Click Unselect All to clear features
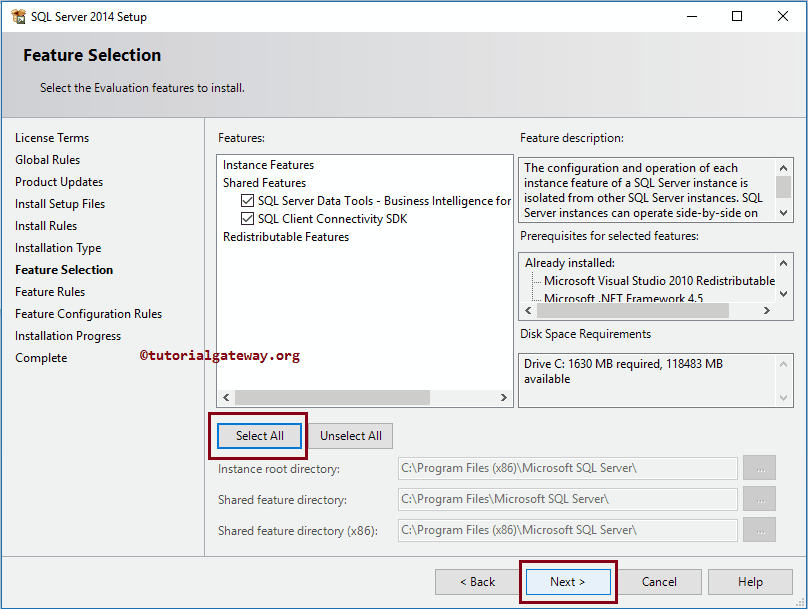This screenshot has width=808, height=609. tap(350, 436)
